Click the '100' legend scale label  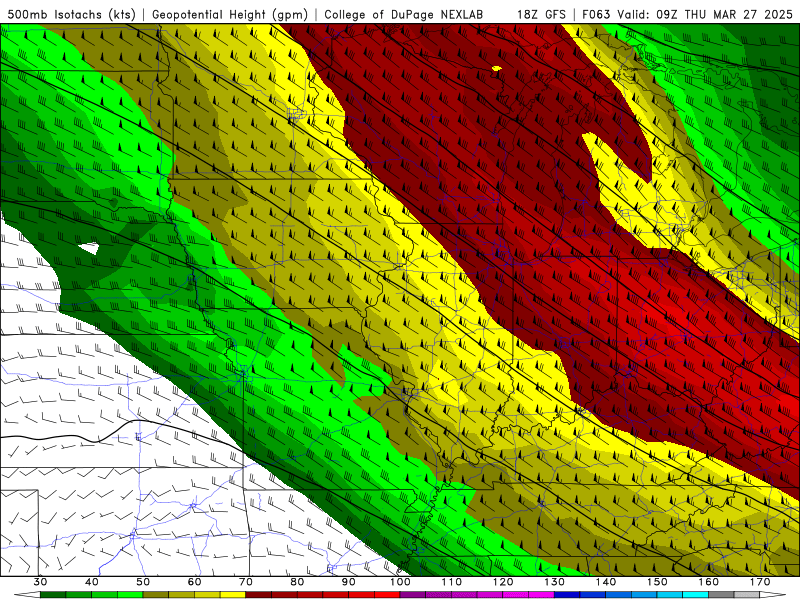(400, 582)
